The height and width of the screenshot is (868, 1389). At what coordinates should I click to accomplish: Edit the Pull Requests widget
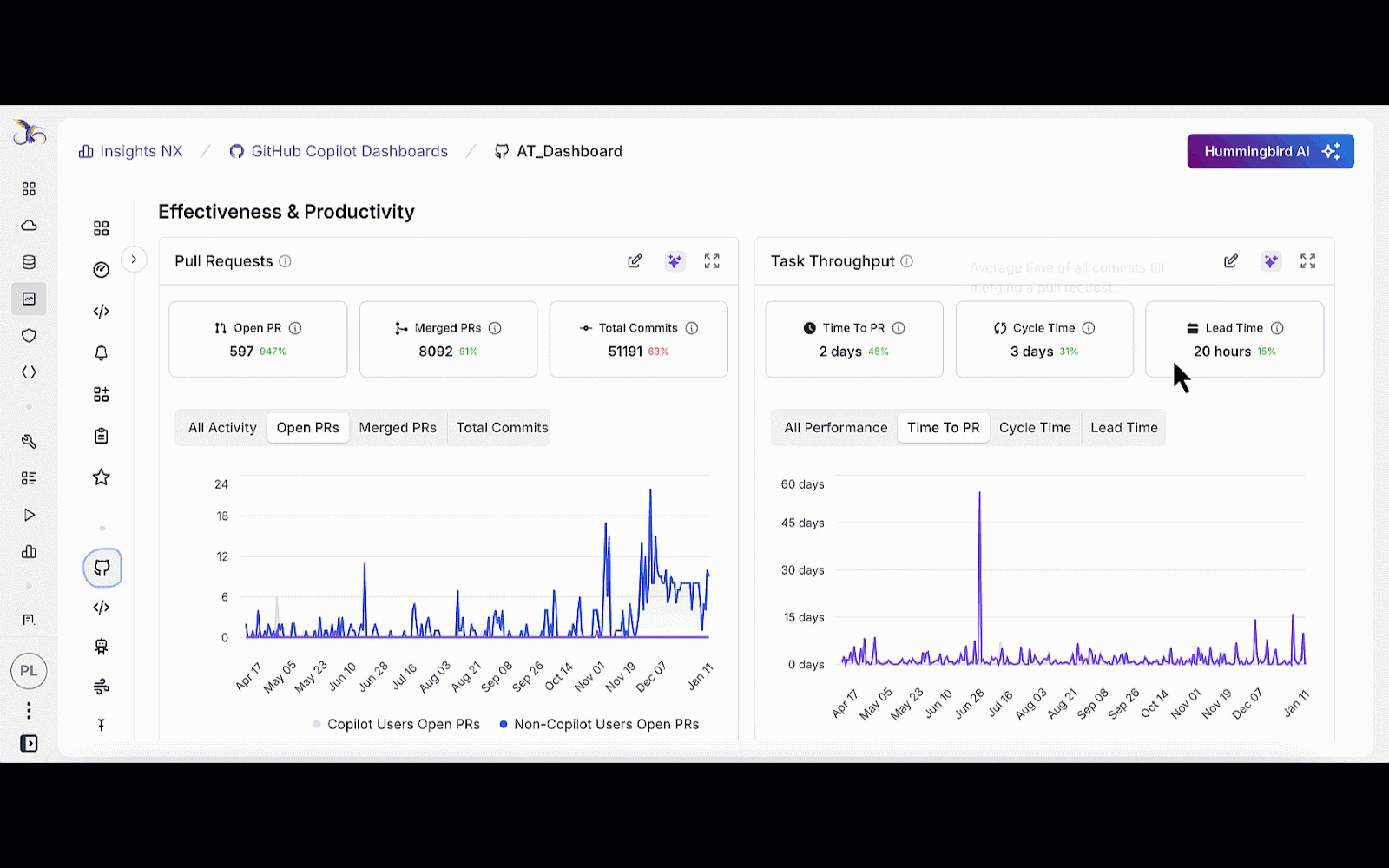[635, 261]
